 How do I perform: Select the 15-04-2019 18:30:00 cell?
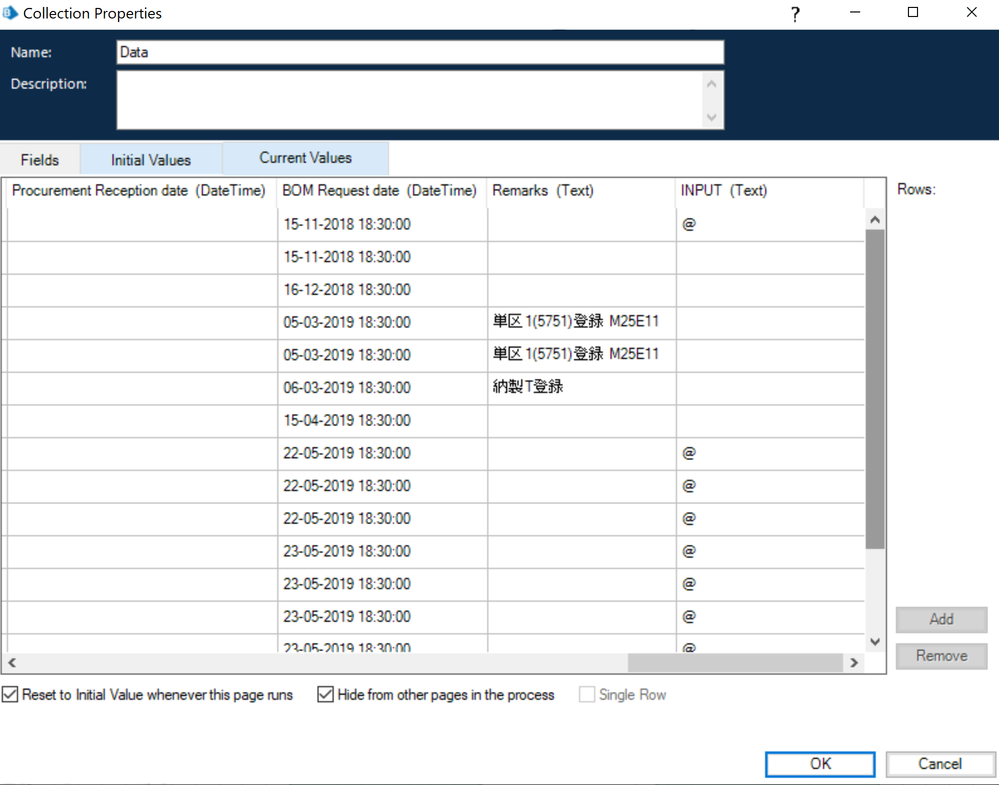(x=382, y=421)
